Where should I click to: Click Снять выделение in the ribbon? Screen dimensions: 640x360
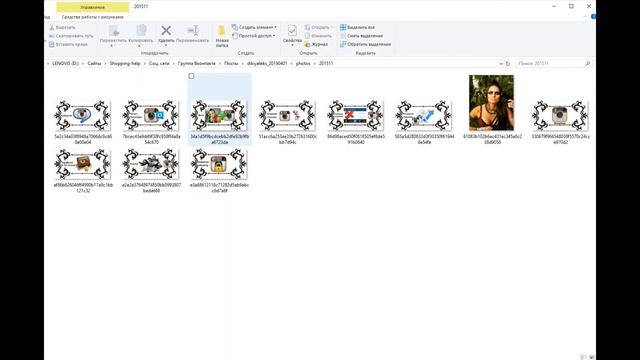361,36
